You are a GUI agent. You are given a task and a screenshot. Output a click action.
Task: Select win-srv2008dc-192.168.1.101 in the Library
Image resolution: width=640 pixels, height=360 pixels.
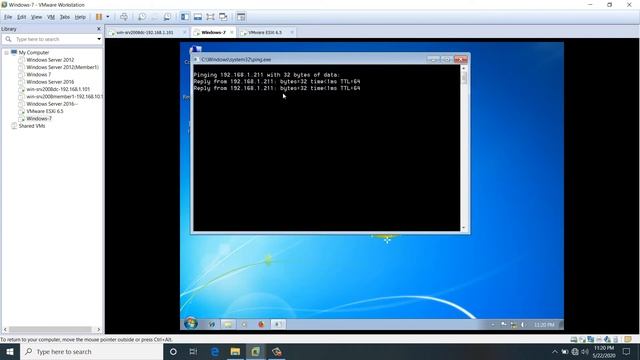coord(58,89)
